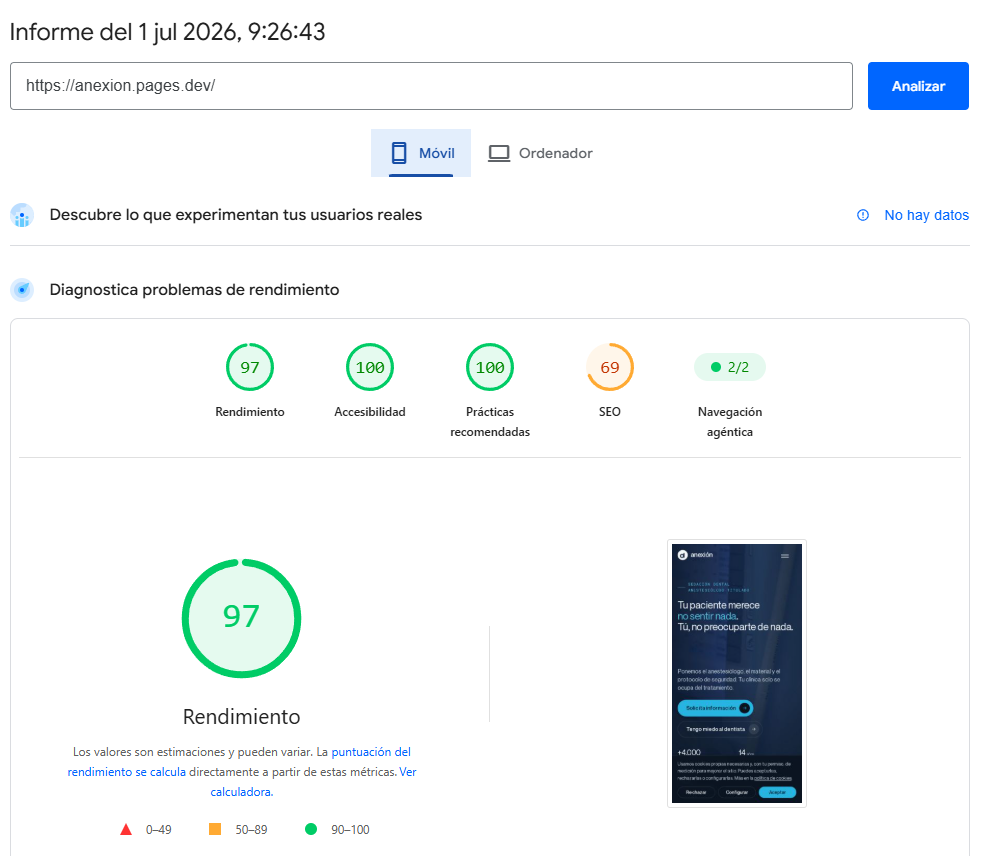Jump to Prácticas recomendadas gauge 100
The height and width of the screenshot is (856, 988).
click(490, 367)
